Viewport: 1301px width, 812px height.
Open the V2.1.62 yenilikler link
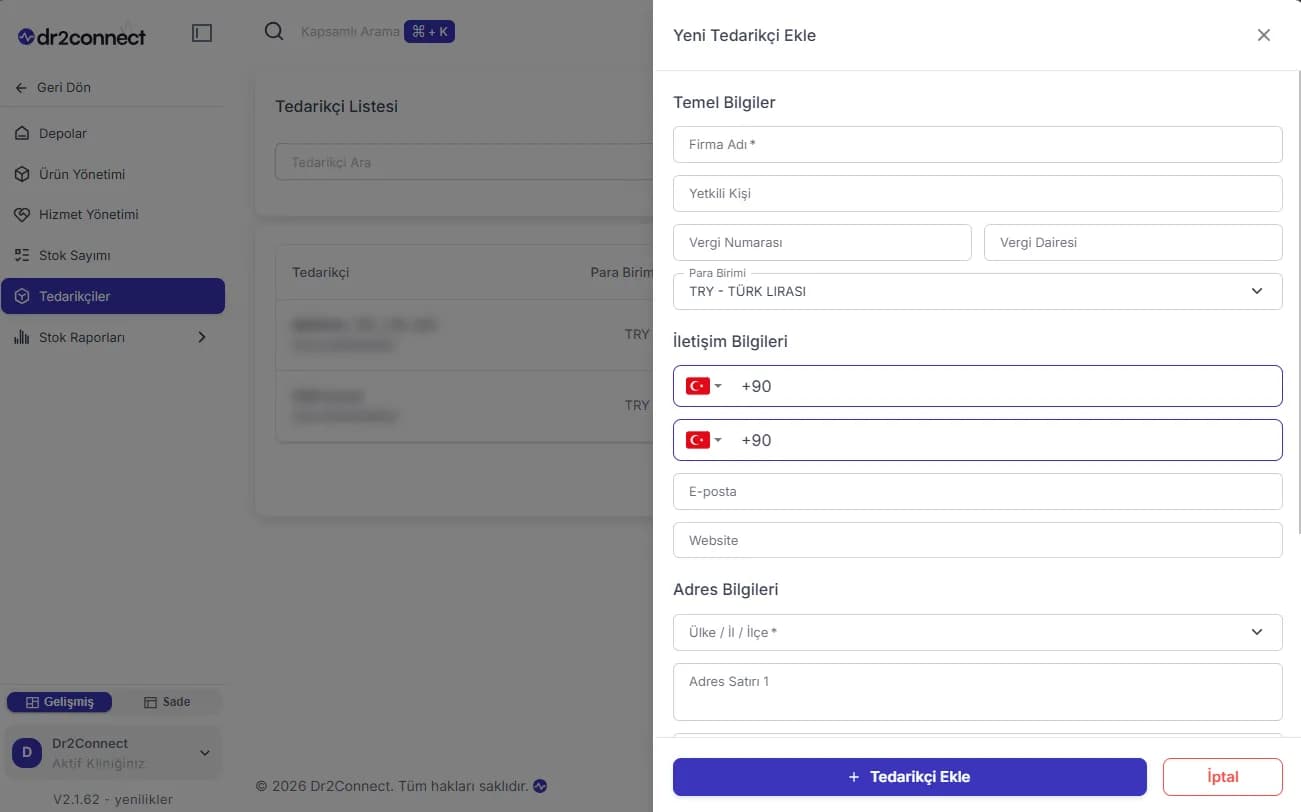click(113, 799)
